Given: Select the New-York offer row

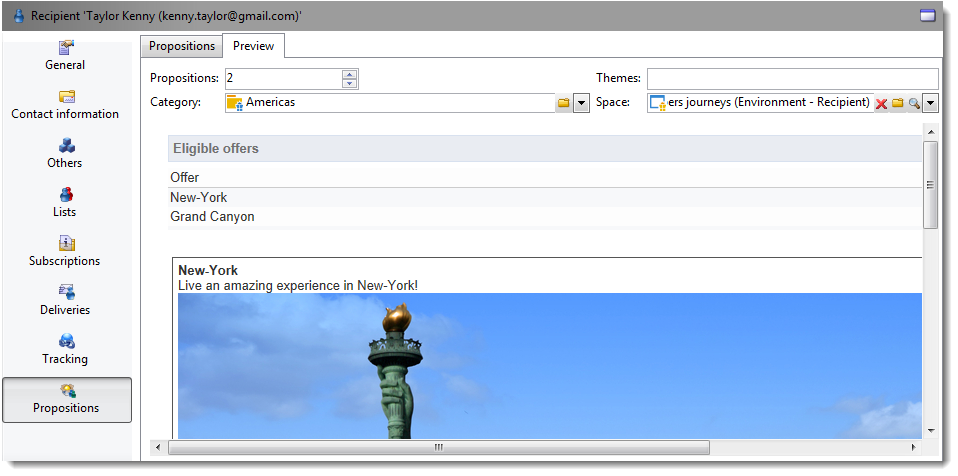Looking at the screenshot, I should tap(545, 197).
